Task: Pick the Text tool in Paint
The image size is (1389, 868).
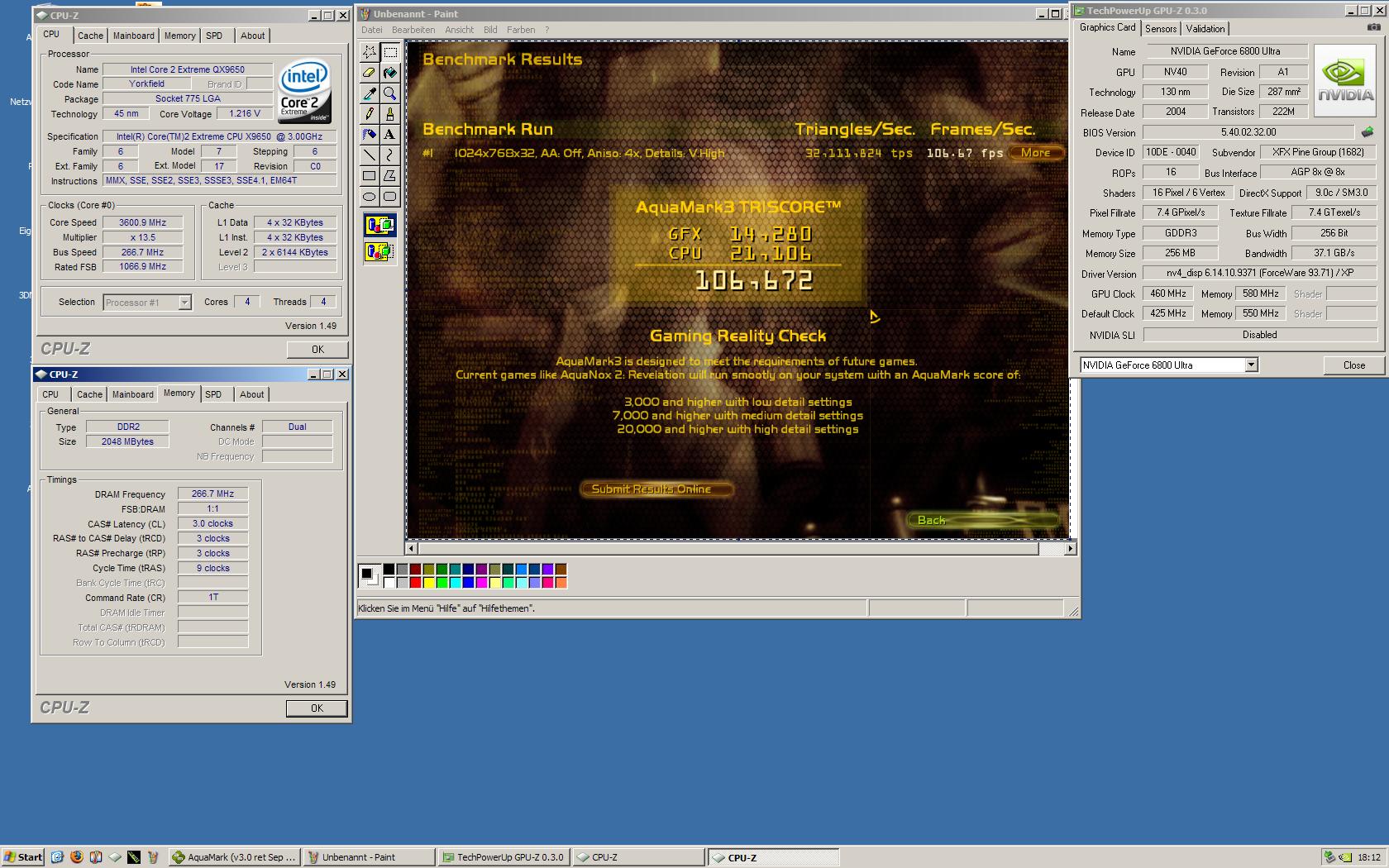Action: (389, 135)
